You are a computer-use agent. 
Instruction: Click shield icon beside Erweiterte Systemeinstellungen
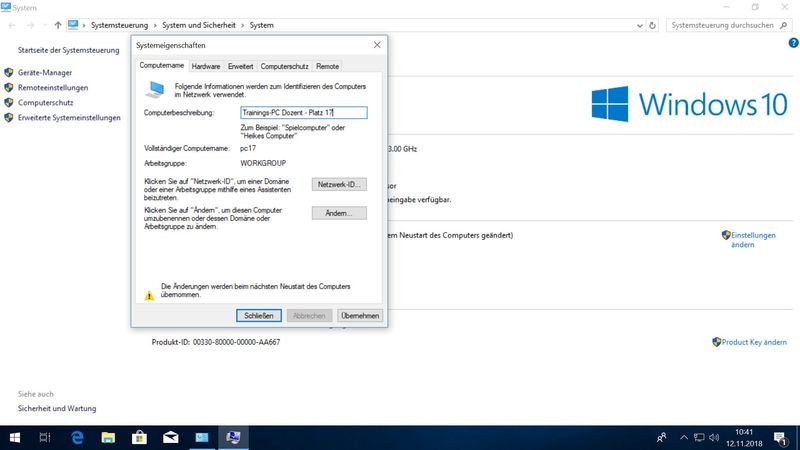point(9,117)
